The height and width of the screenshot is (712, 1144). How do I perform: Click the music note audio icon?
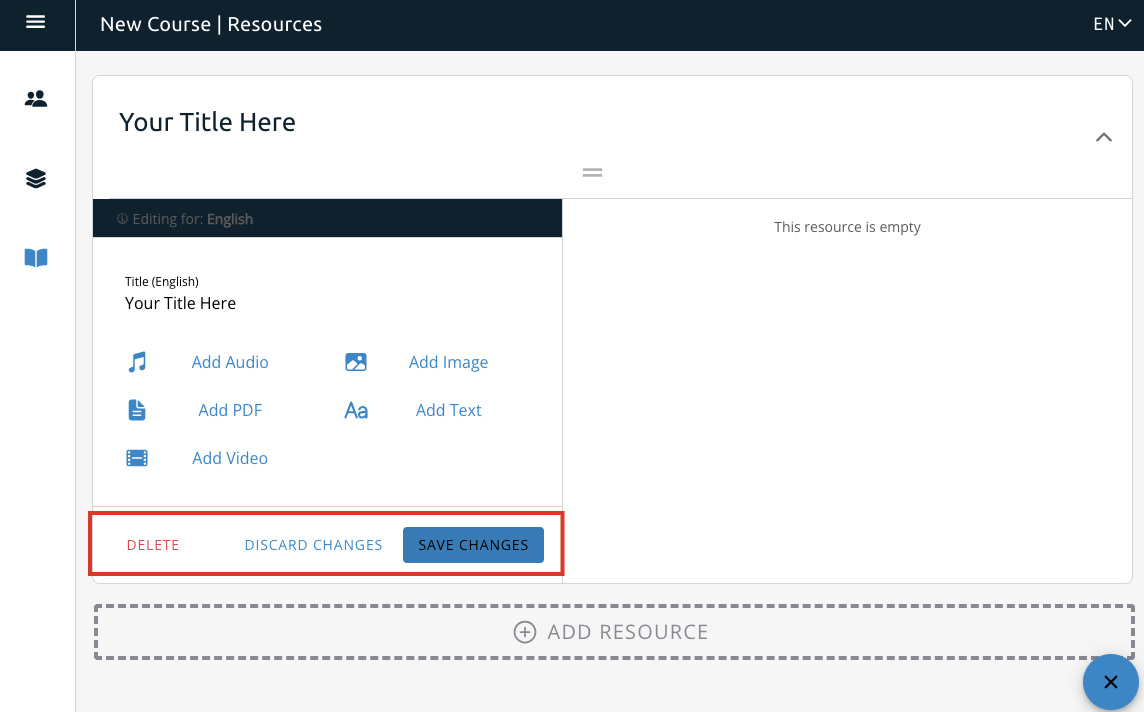(137, 362)
